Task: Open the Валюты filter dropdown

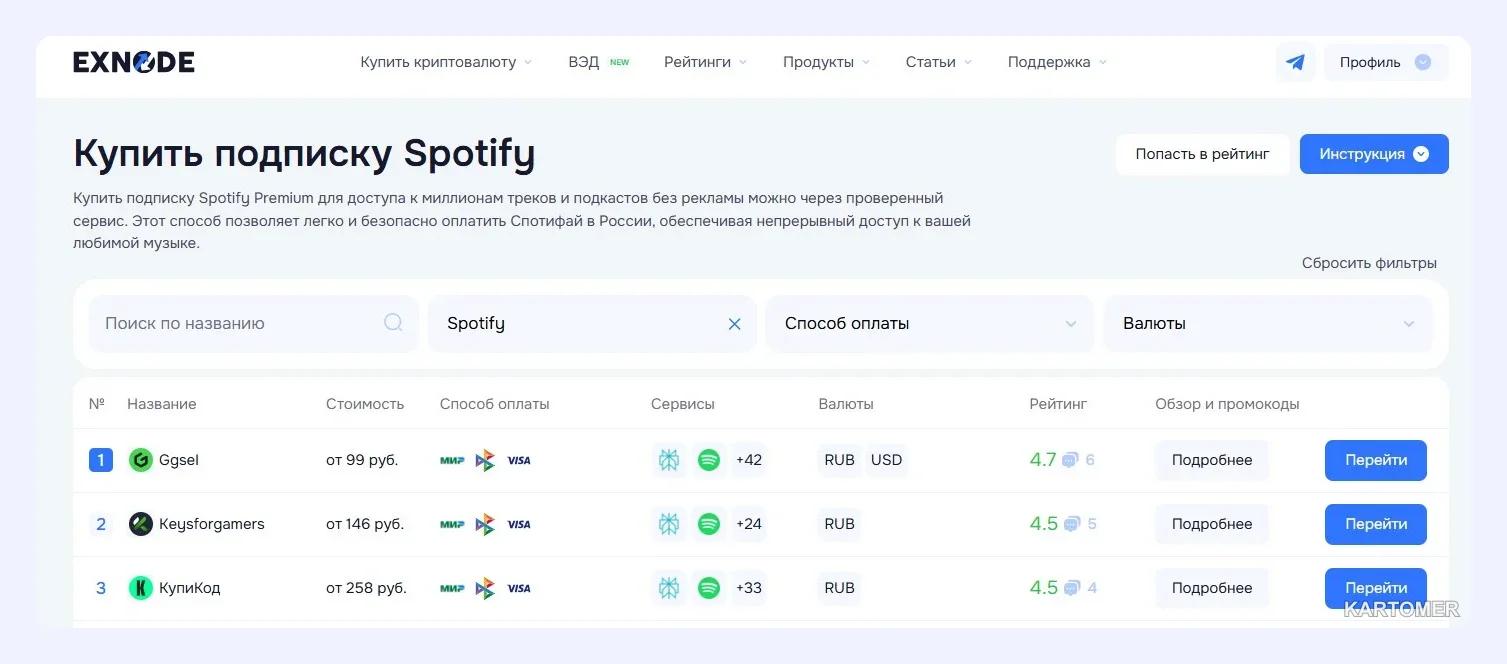Action: [x=1268, y=324]
